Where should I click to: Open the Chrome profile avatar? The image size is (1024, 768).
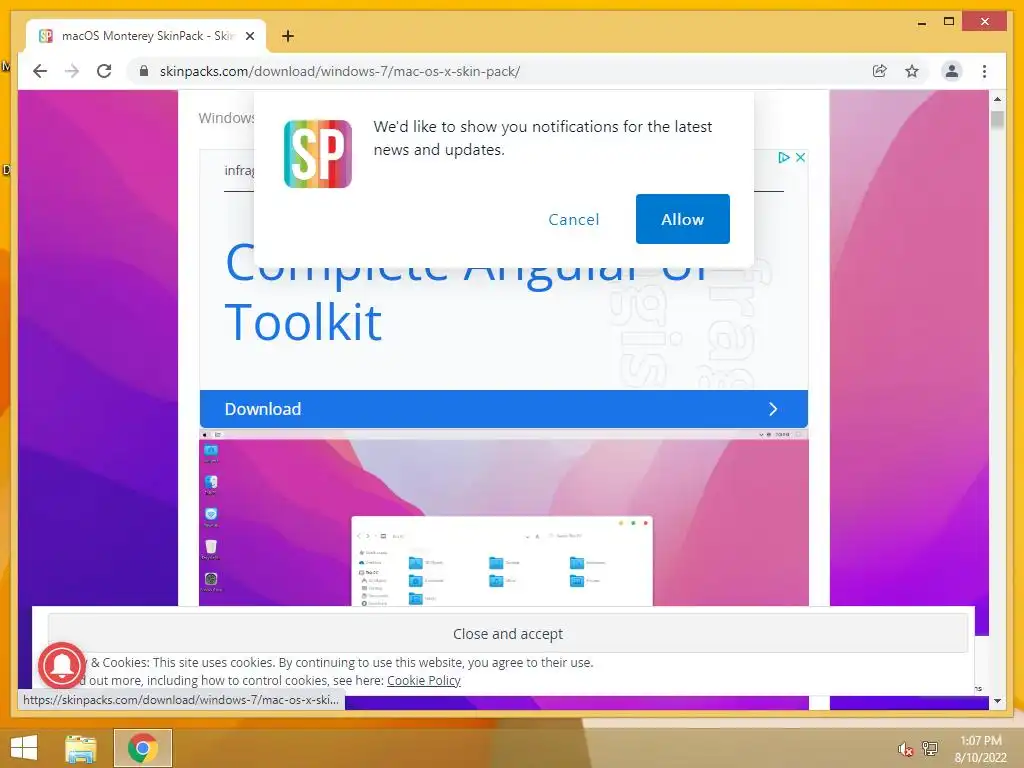[x=952, y=71]
